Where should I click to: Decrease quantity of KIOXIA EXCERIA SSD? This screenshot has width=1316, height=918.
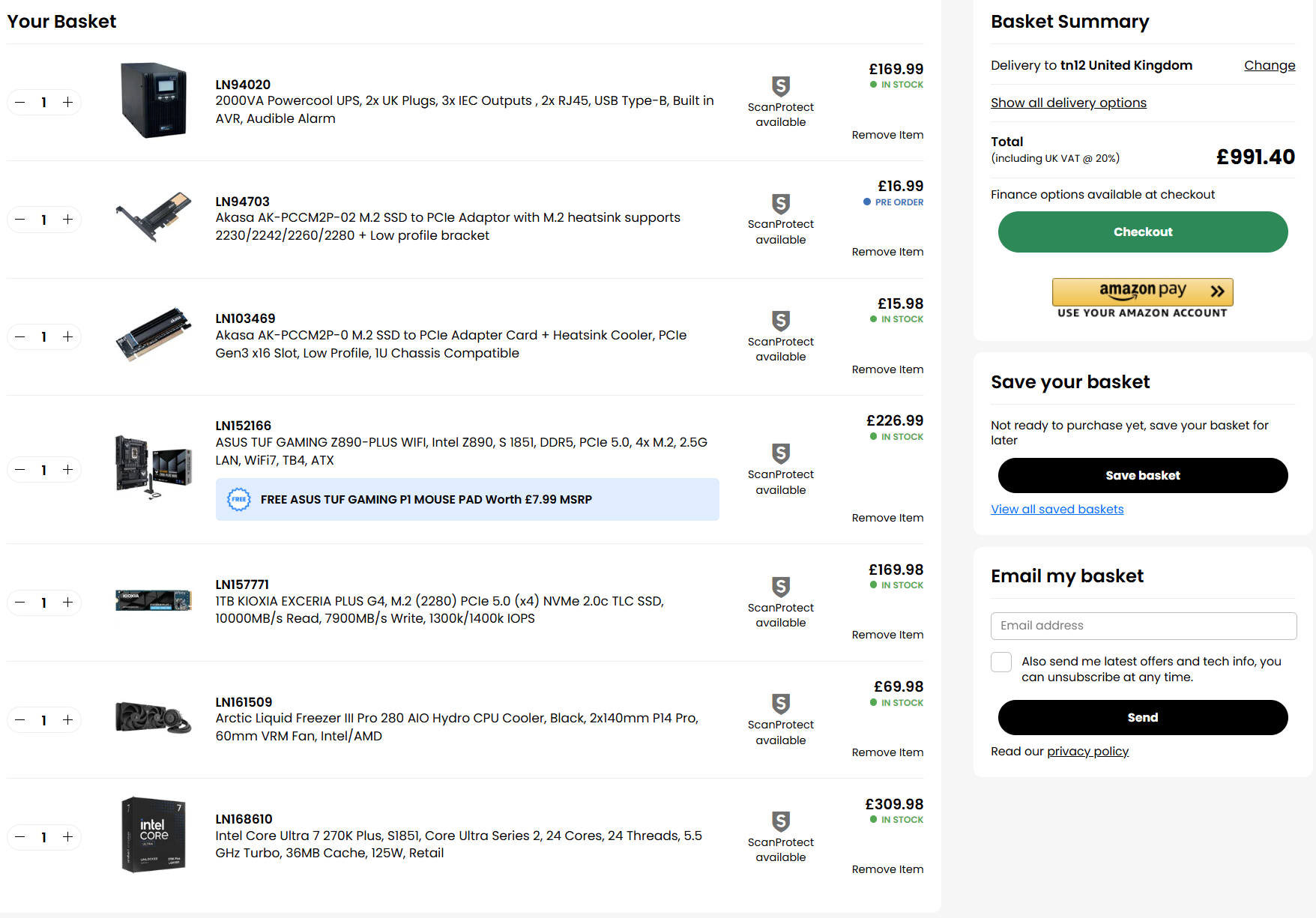pyautogui.click(x=20, y=603)
